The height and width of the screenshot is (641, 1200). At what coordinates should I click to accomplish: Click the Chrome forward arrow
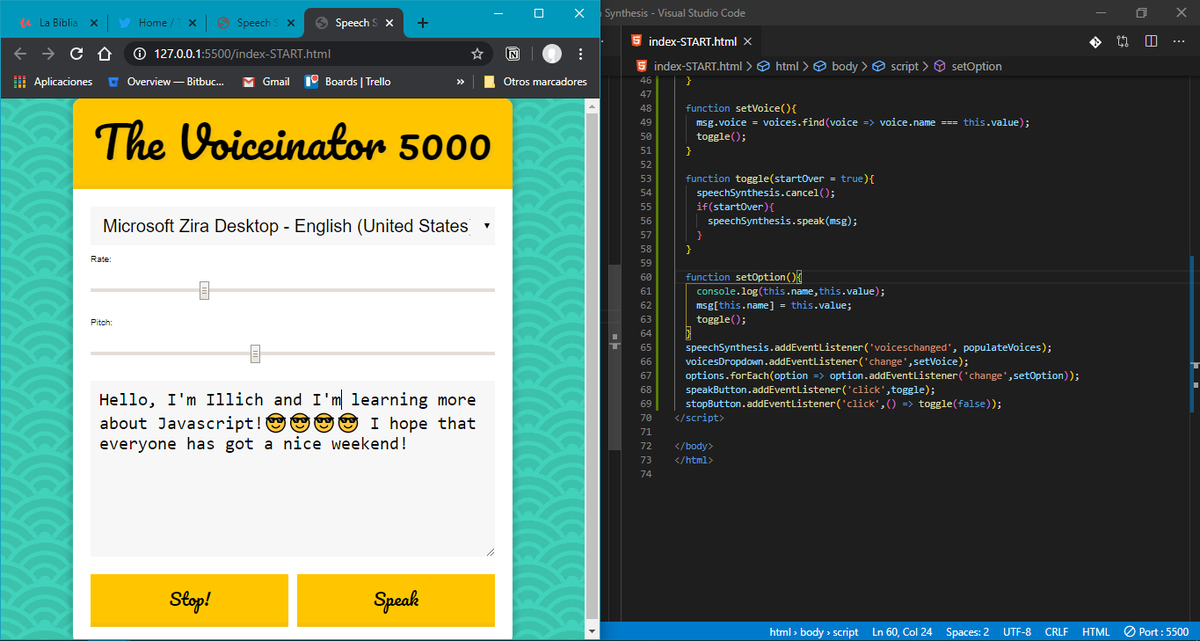pos(48,54)
